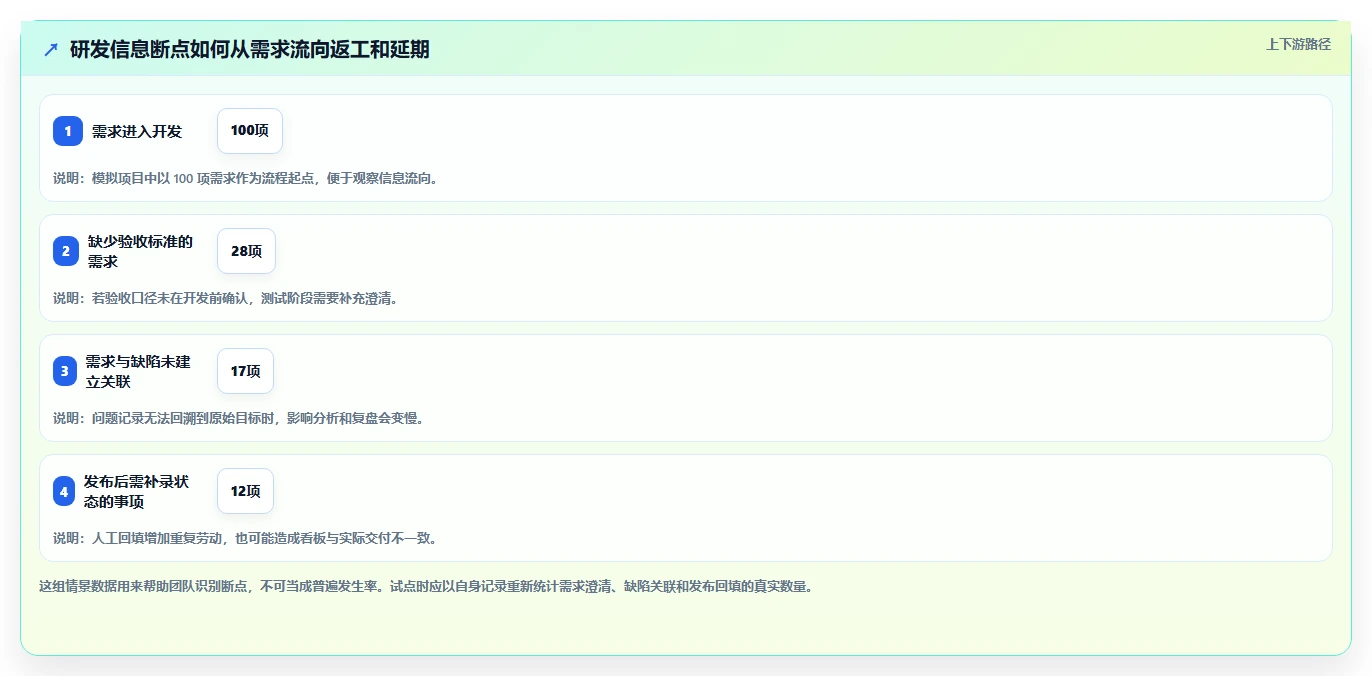1372x676 pixels.
Task: Select the 需求进入开发 step label
Action: point(137,131)
